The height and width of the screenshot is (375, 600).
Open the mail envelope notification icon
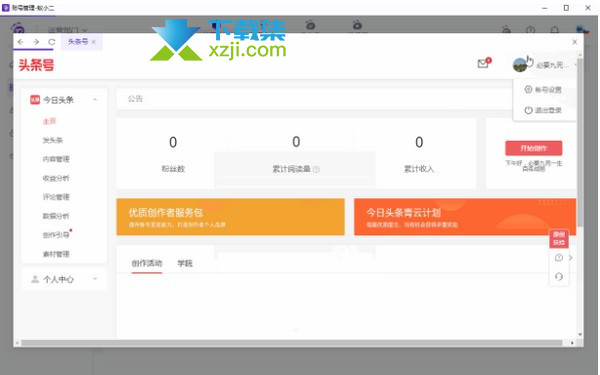coord(483,64)
